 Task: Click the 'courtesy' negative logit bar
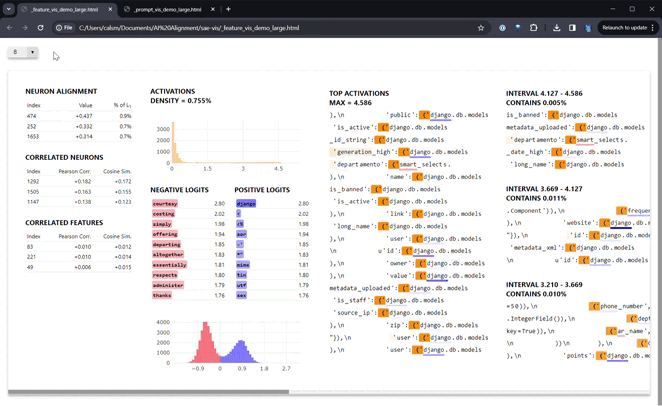[165, 203]
